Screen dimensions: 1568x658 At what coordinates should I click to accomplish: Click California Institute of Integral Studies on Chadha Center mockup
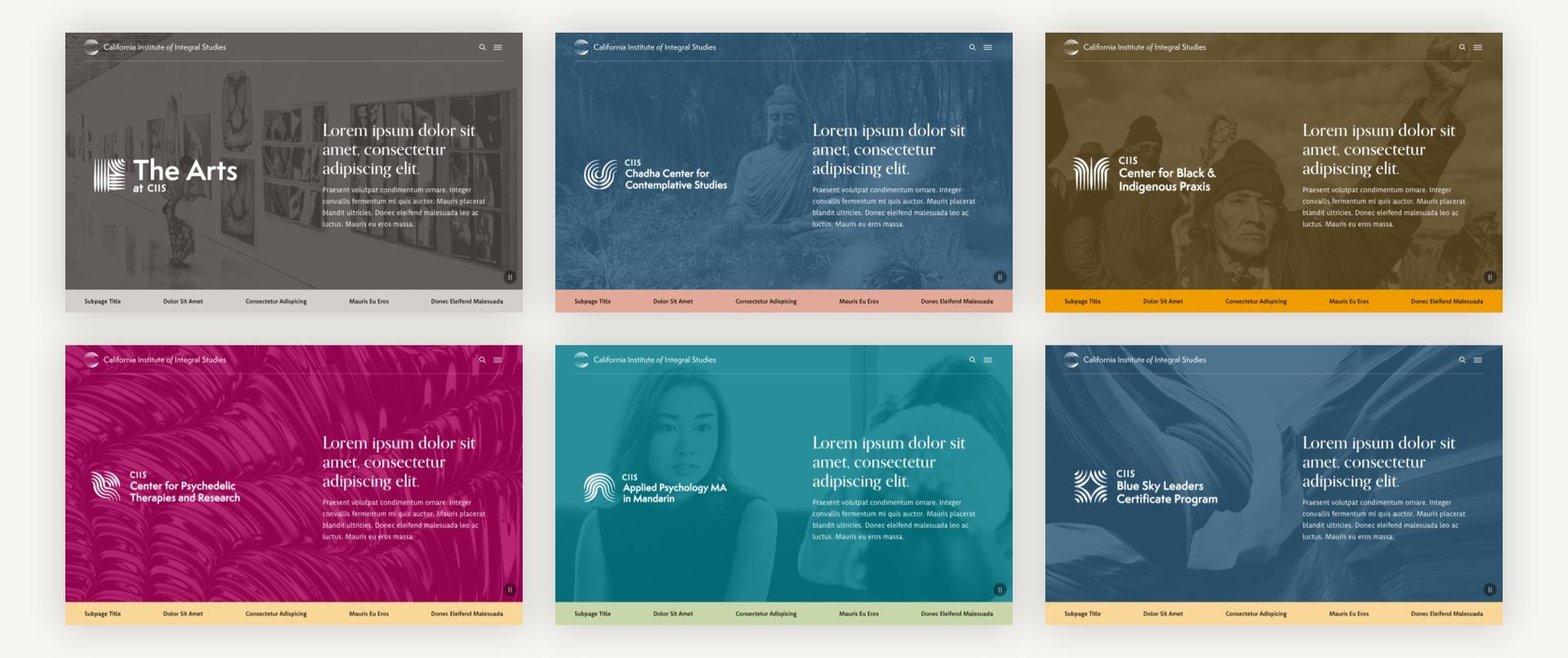coord(655,47)
